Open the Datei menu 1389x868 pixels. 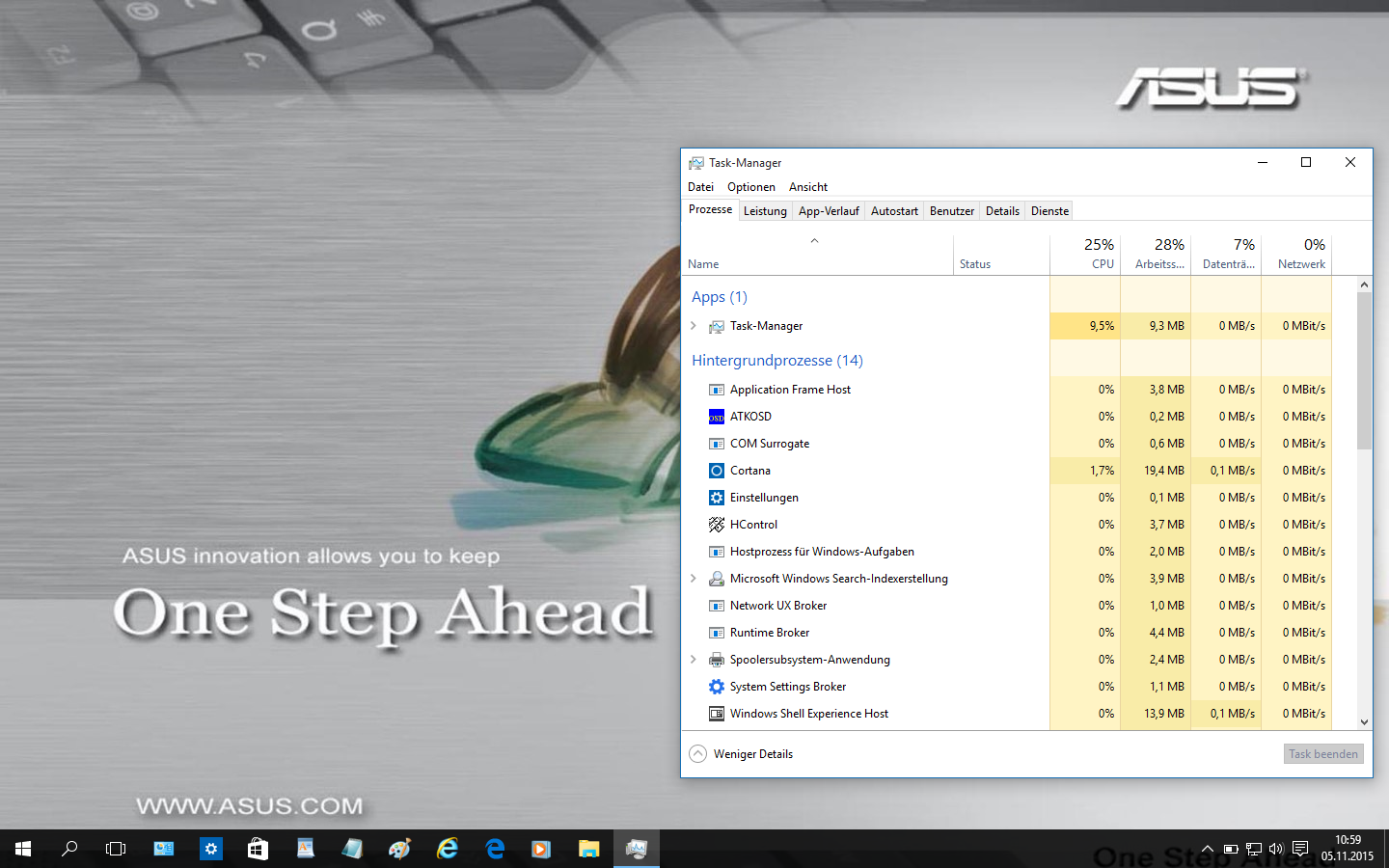click(701, 187)
